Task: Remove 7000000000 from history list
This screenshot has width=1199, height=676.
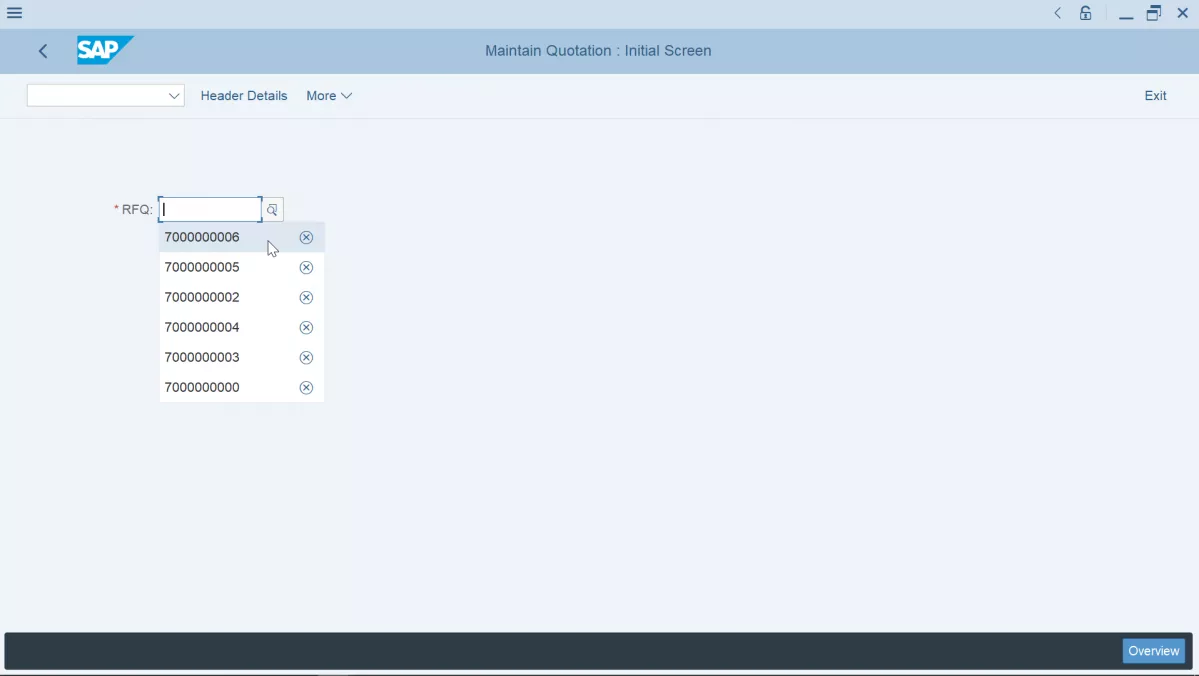Action: tap(306, 388)
